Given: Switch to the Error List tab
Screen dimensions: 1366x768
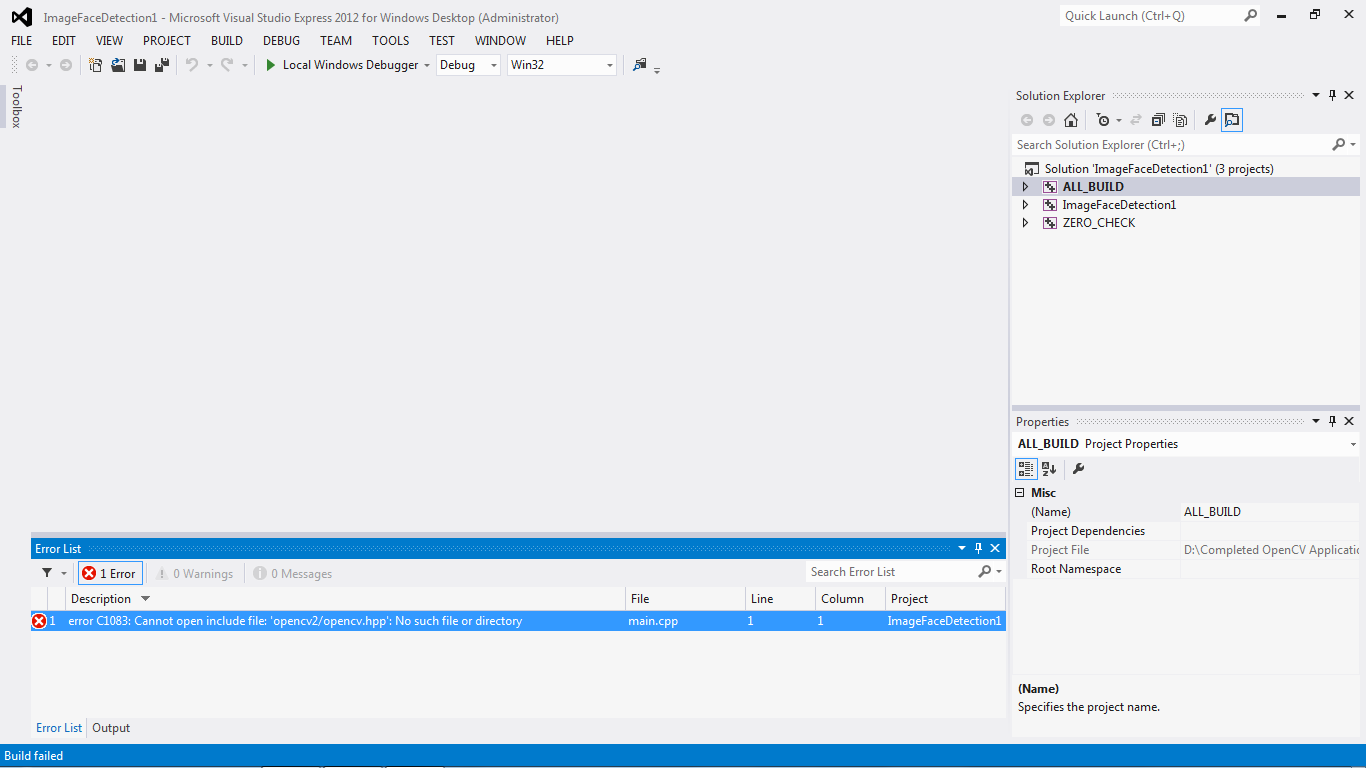Looking at the screenshot, I should pos(59,728).
